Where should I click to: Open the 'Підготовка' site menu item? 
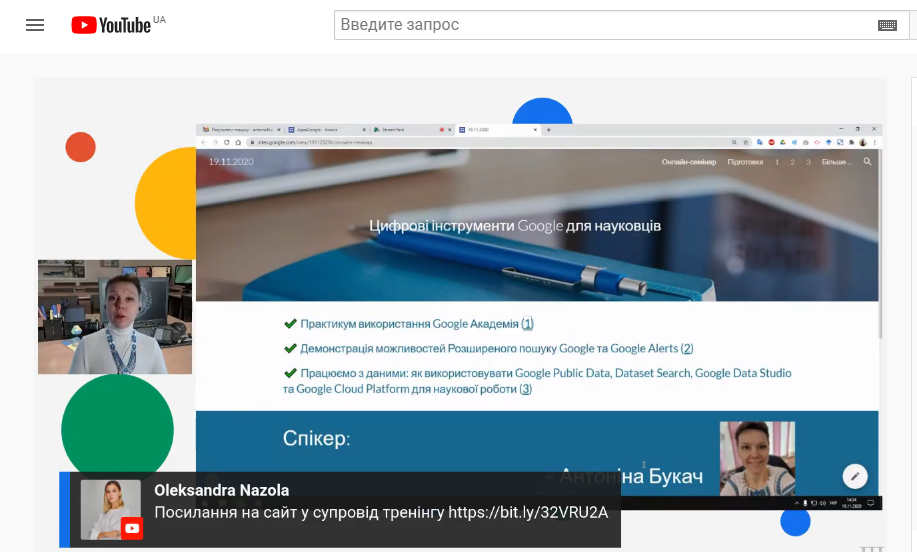click(745, 162)
